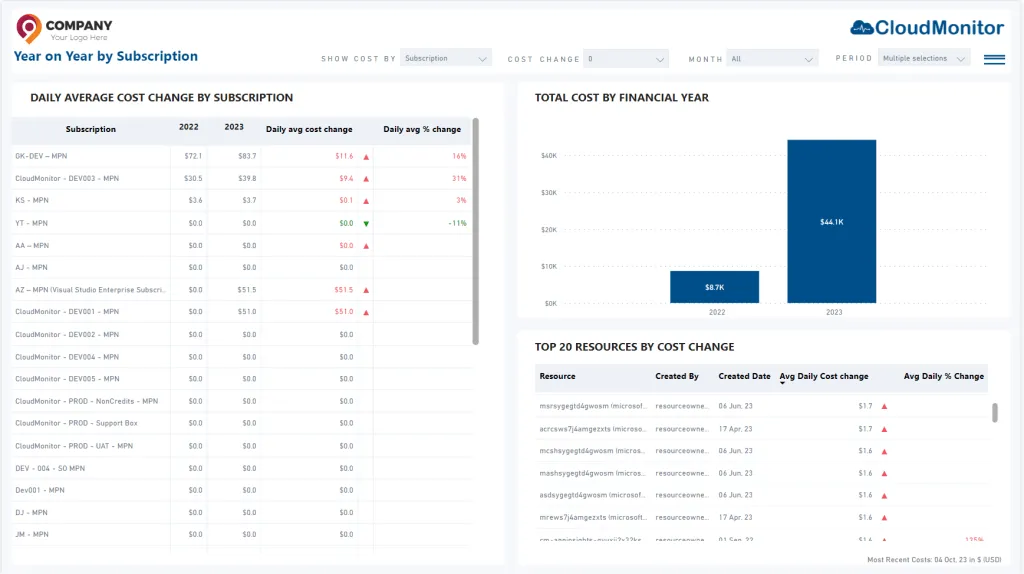This screenshot has width=1024, height=574.
Task: Sort by Created By column header
Action: (677, 376)
